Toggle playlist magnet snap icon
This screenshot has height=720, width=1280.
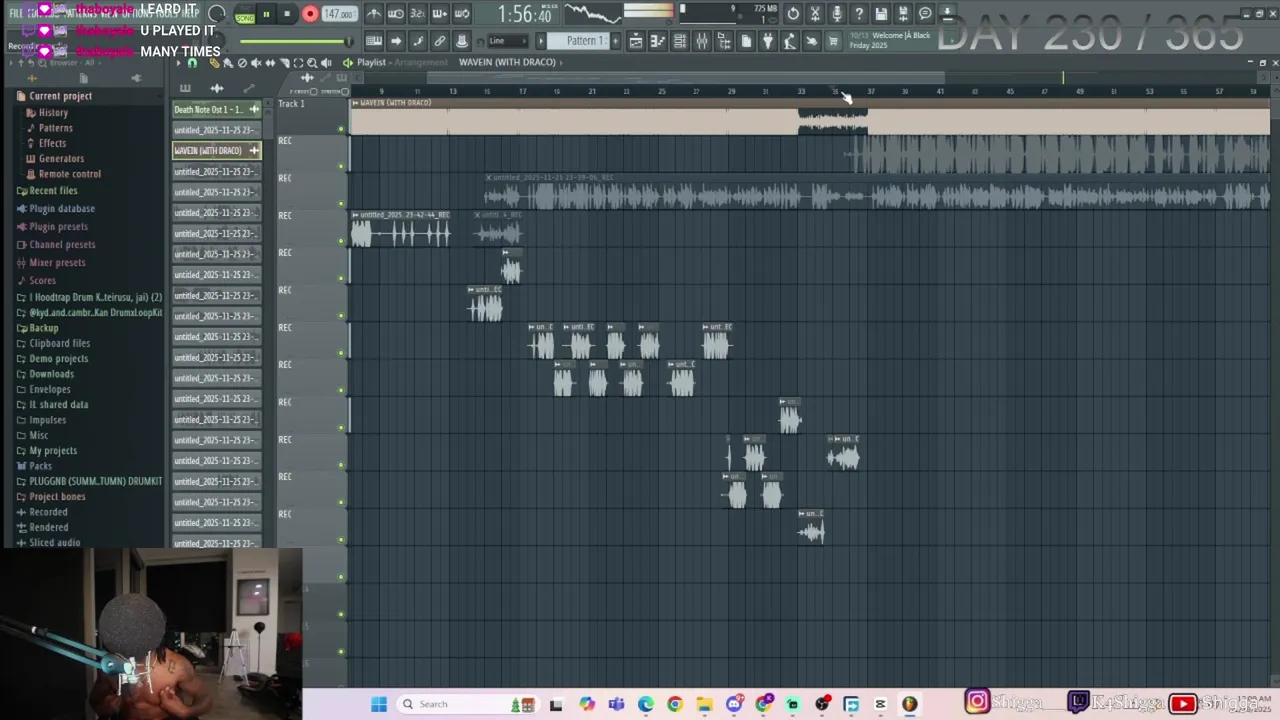tap(192, 63)
